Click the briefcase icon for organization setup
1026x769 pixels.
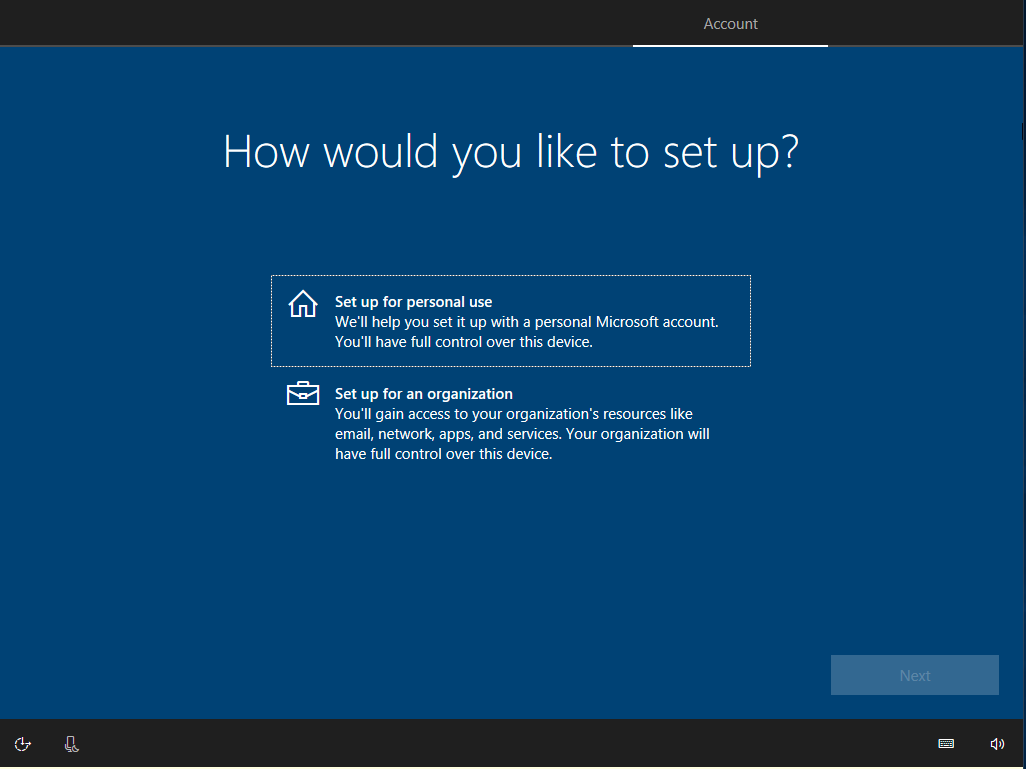point(303,393)
